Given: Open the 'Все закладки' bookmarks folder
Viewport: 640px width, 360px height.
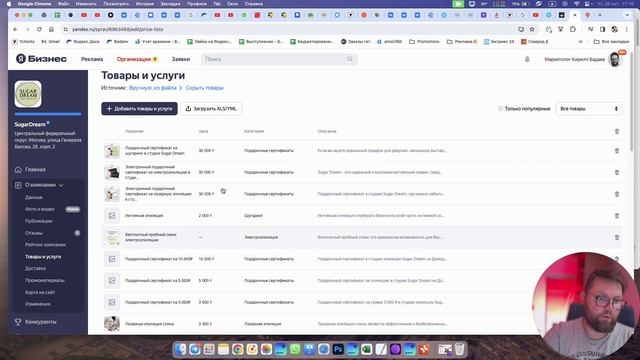Looking at the screenshot, I should (611, 42).
